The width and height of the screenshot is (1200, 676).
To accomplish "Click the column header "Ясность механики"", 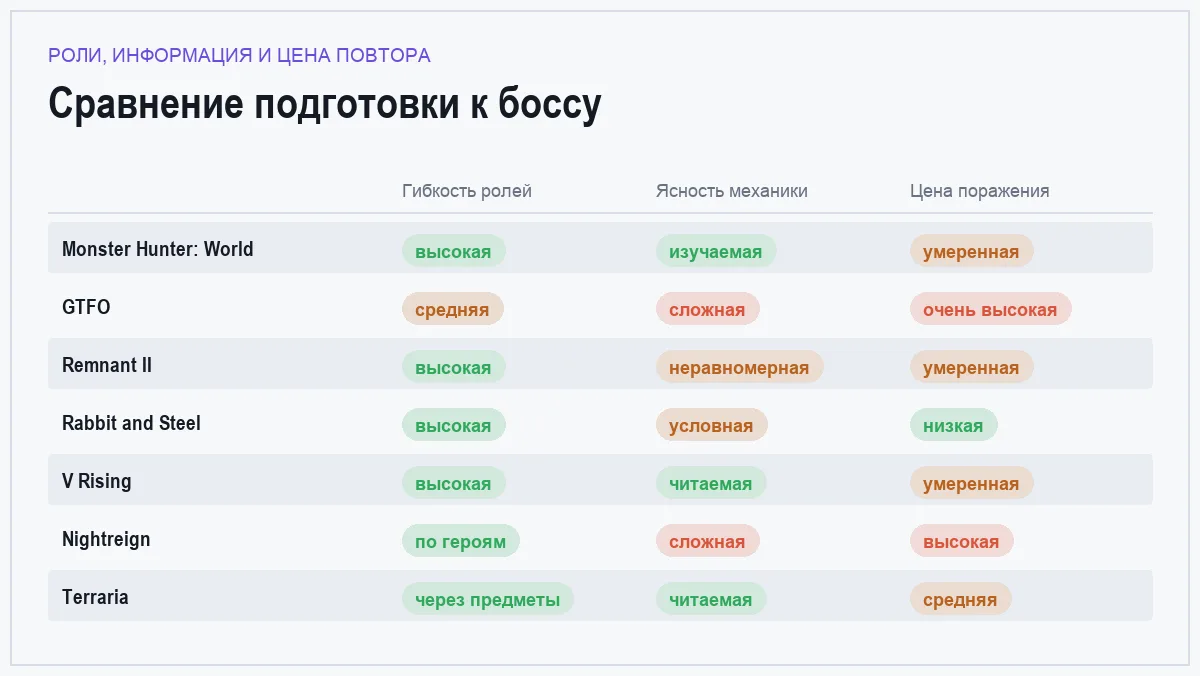I will pyautogui.click(x=732, y=191).
